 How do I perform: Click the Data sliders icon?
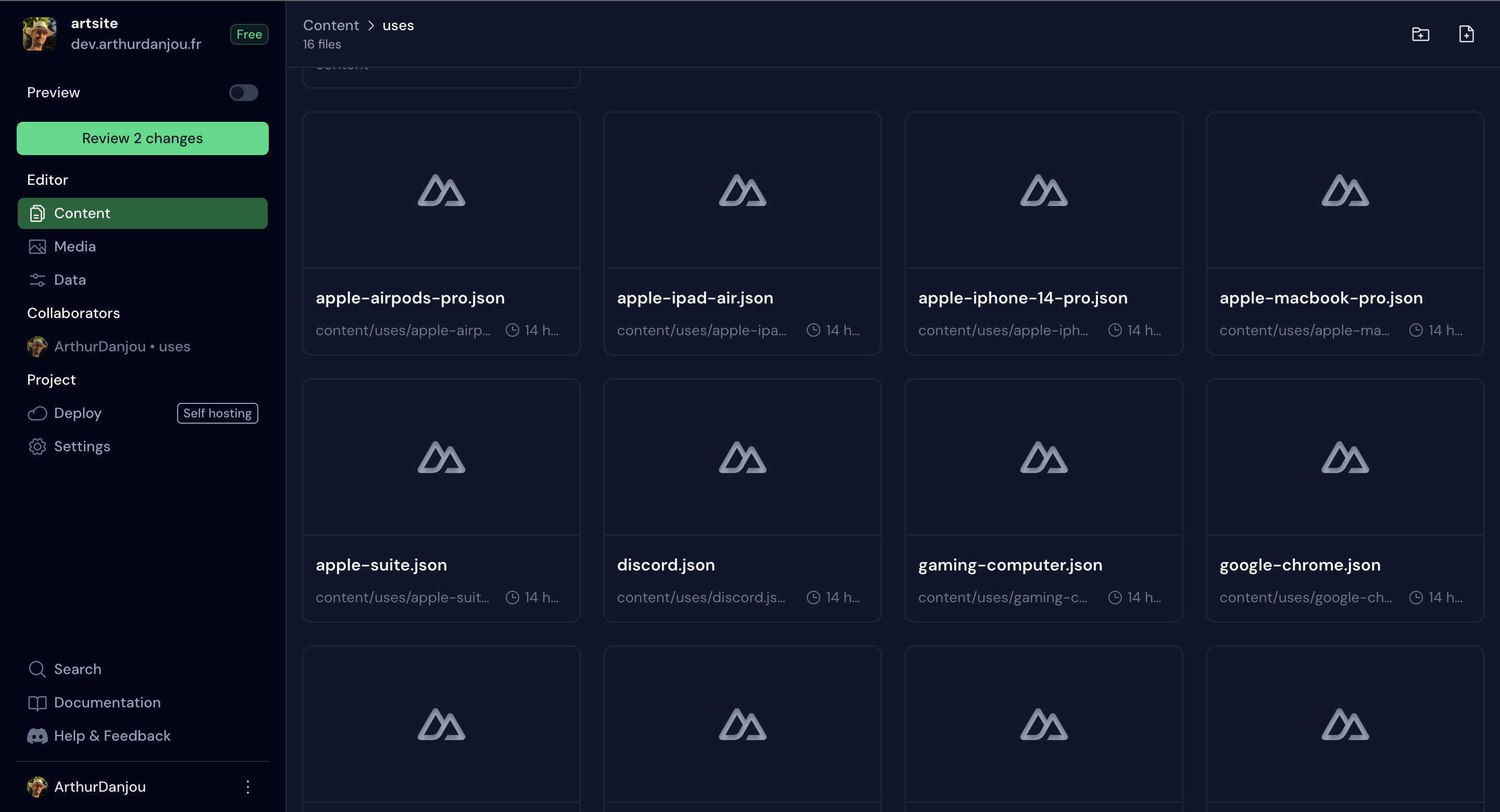(37, 280)
